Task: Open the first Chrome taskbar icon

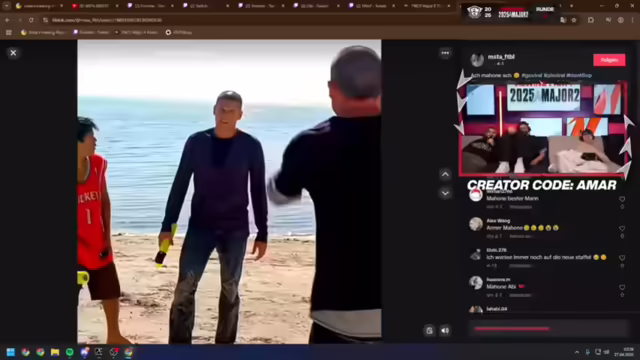Action: [25, 352]
